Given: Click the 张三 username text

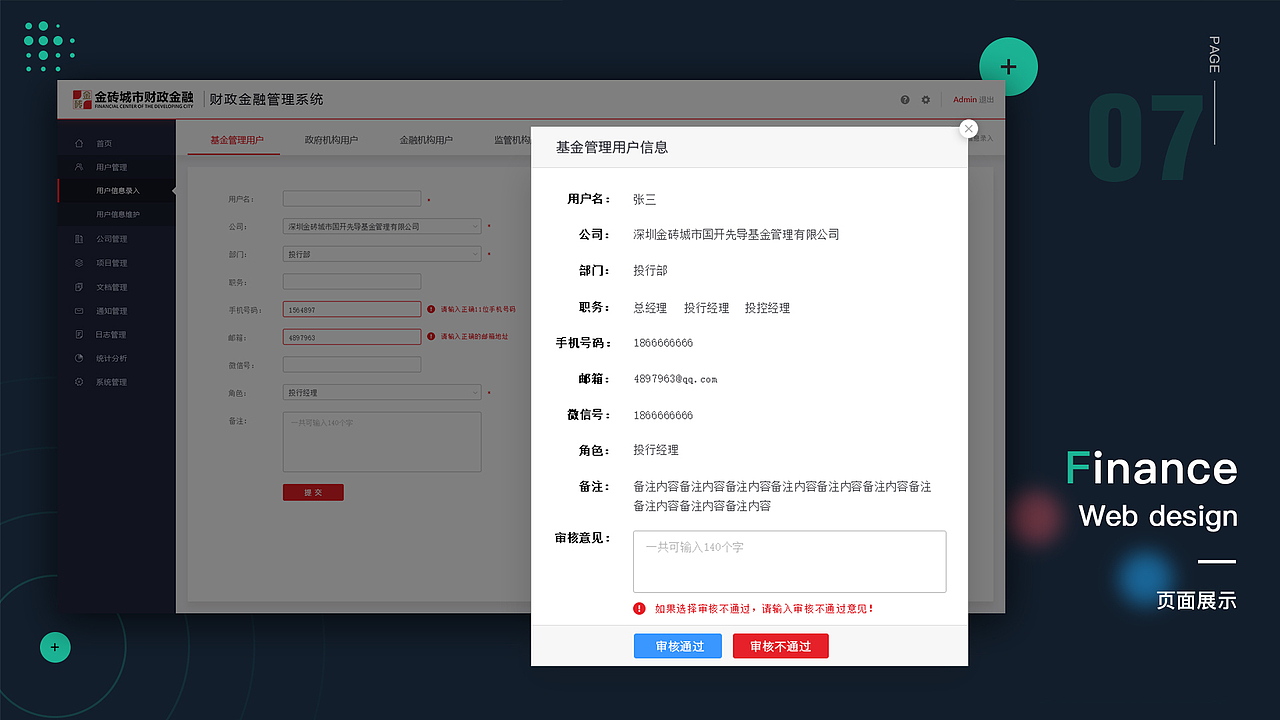Looking at the screenshot, I should click(644, 199).
